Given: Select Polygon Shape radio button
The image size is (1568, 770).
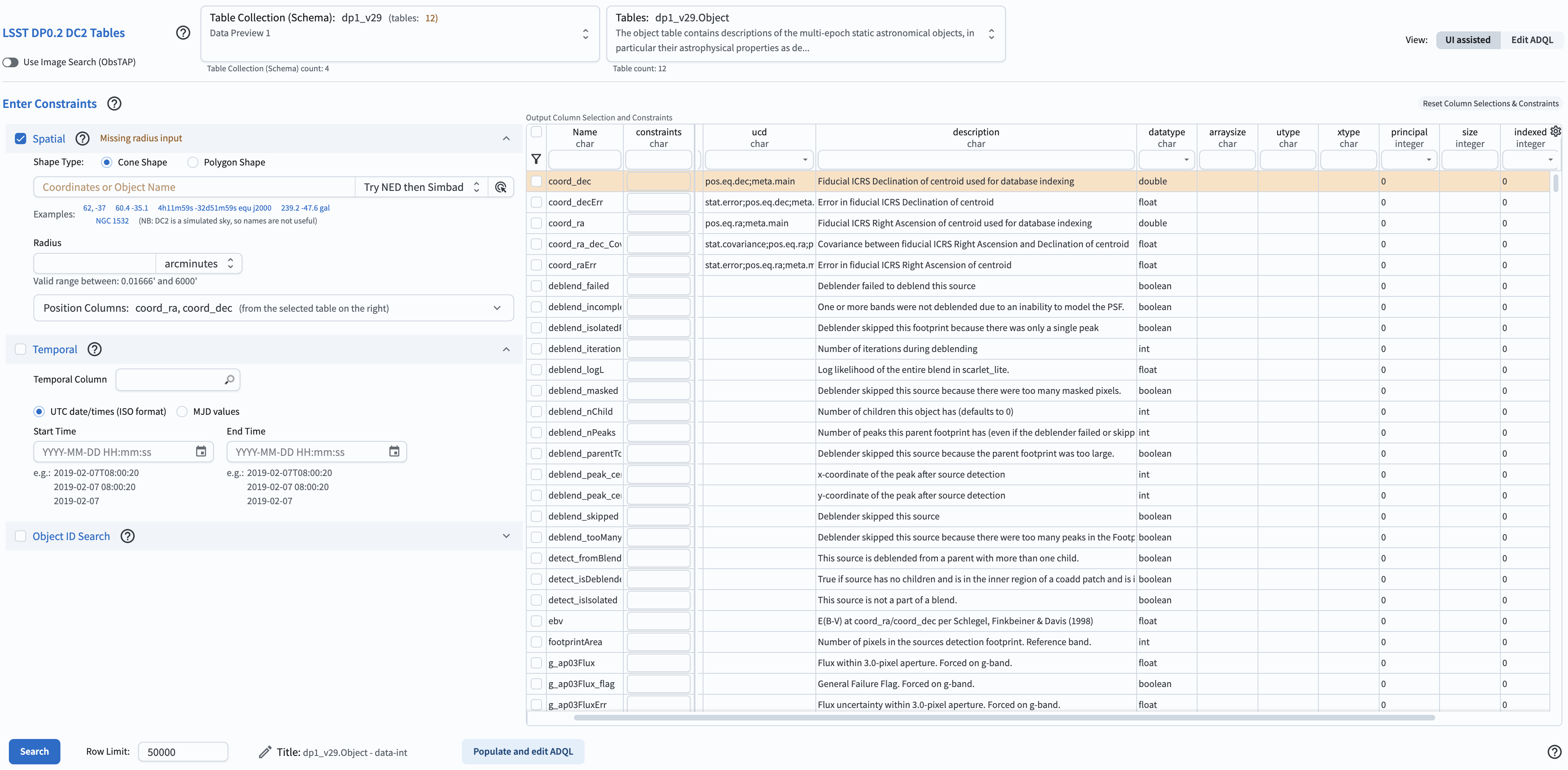Looking at the screenshot, I should click(192, 163).
